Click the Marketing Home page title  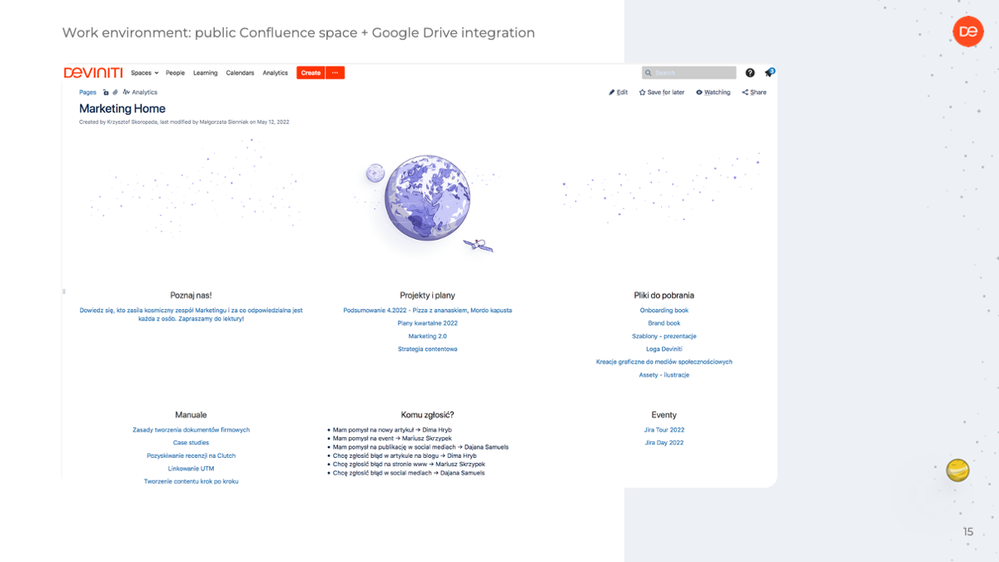pyautogui.click(x=122, y=109)
